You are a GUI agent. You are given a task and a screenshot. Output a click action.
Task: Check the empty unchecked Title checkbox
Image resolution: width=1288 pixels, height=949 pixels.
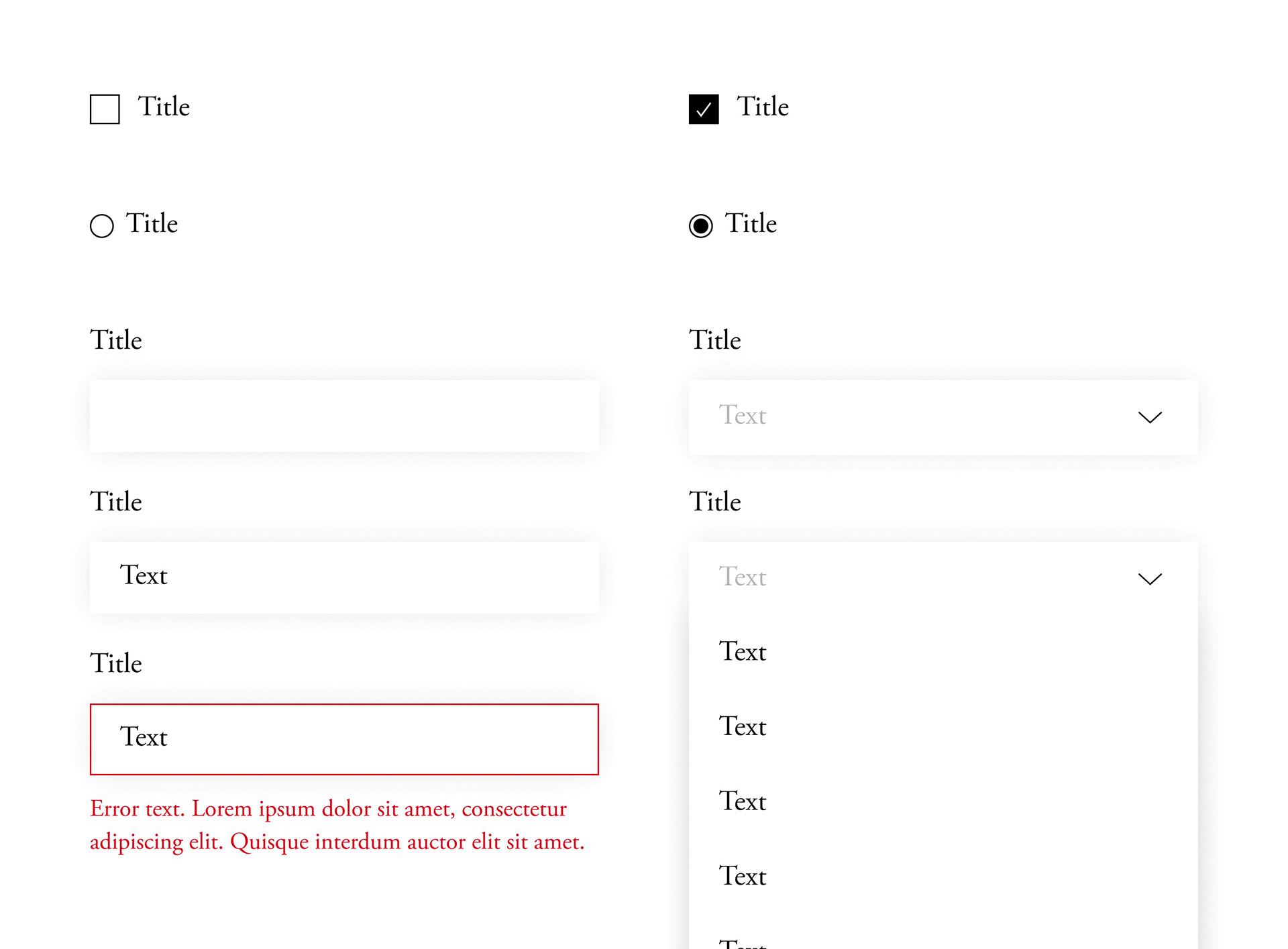click(x=105, y=109)
